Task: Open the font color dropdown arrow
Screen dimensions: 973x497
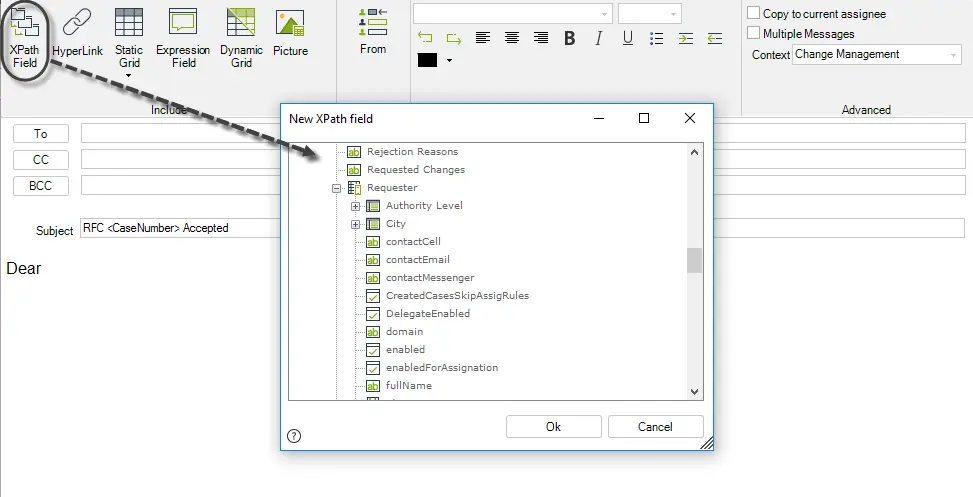Action: tap(449, 61)
